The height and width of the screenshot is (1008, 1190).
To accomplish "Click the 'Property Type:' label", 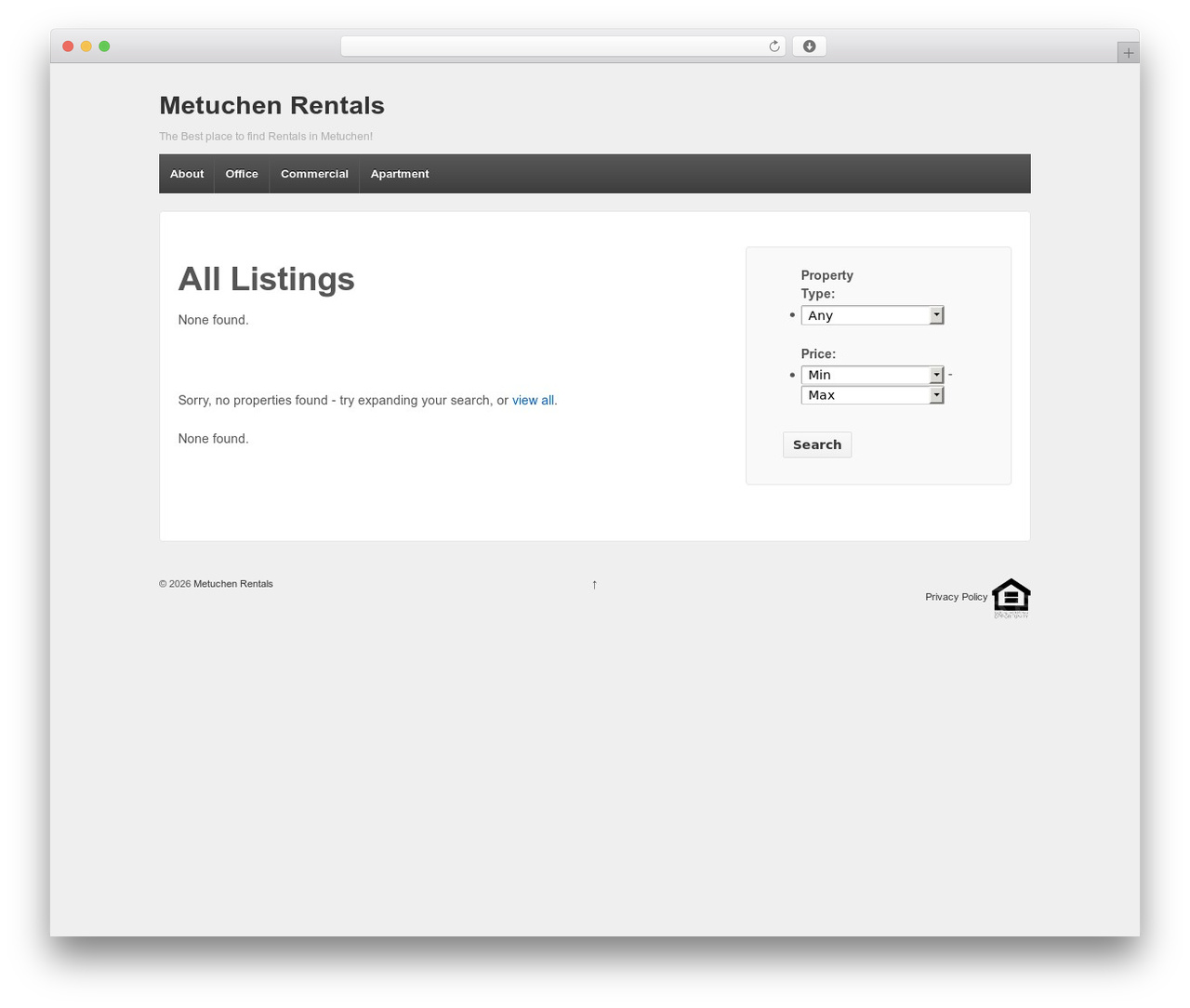I will (827, 285).
